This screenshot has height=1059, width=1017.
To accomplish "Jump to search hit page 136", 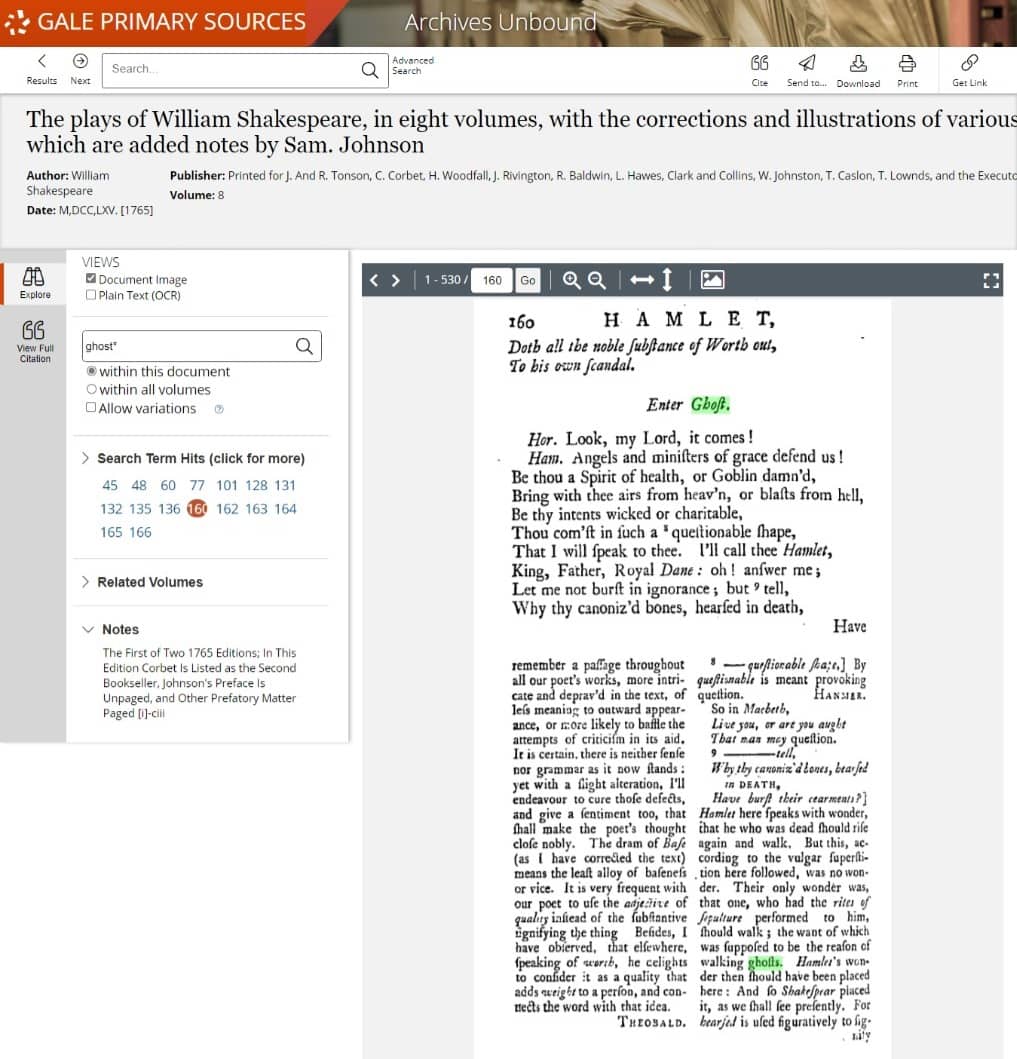I will pyautogui.click(x=170, y=509).
